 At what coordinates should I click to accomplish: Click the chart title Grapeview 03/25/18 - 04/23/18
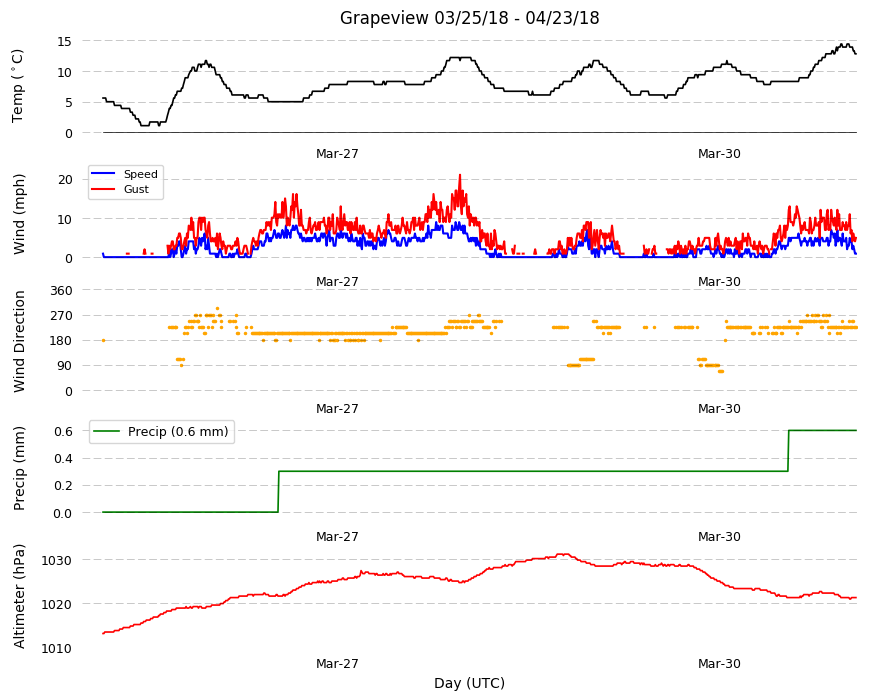coord(469,18)
